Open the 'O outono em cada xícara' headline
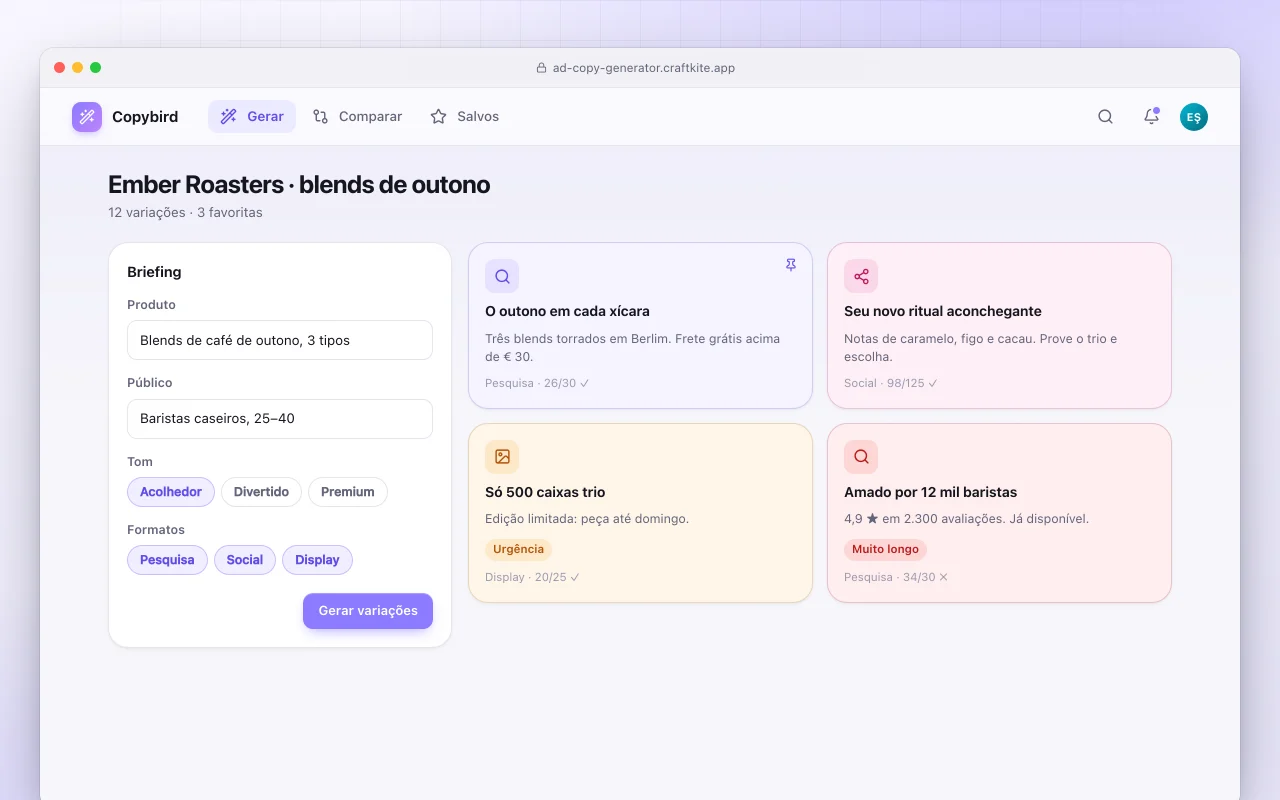 pos(568,311)
